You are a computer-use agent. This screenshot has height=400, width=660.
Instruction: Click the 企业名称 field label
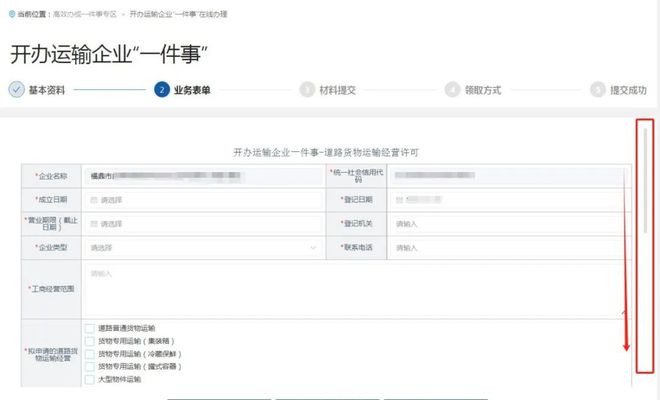pyautogui.click(x=51, y=176)
